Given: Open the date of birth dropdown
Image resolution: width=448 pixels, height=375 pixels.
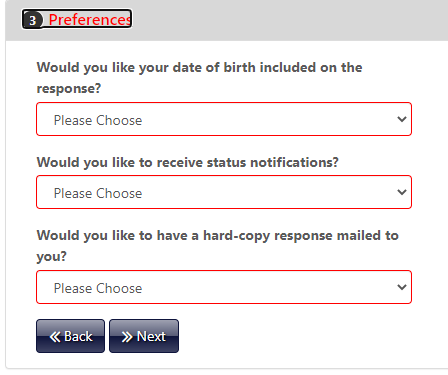Looking at the screenshot, I should pyautogui.click(x=224, y=119).
